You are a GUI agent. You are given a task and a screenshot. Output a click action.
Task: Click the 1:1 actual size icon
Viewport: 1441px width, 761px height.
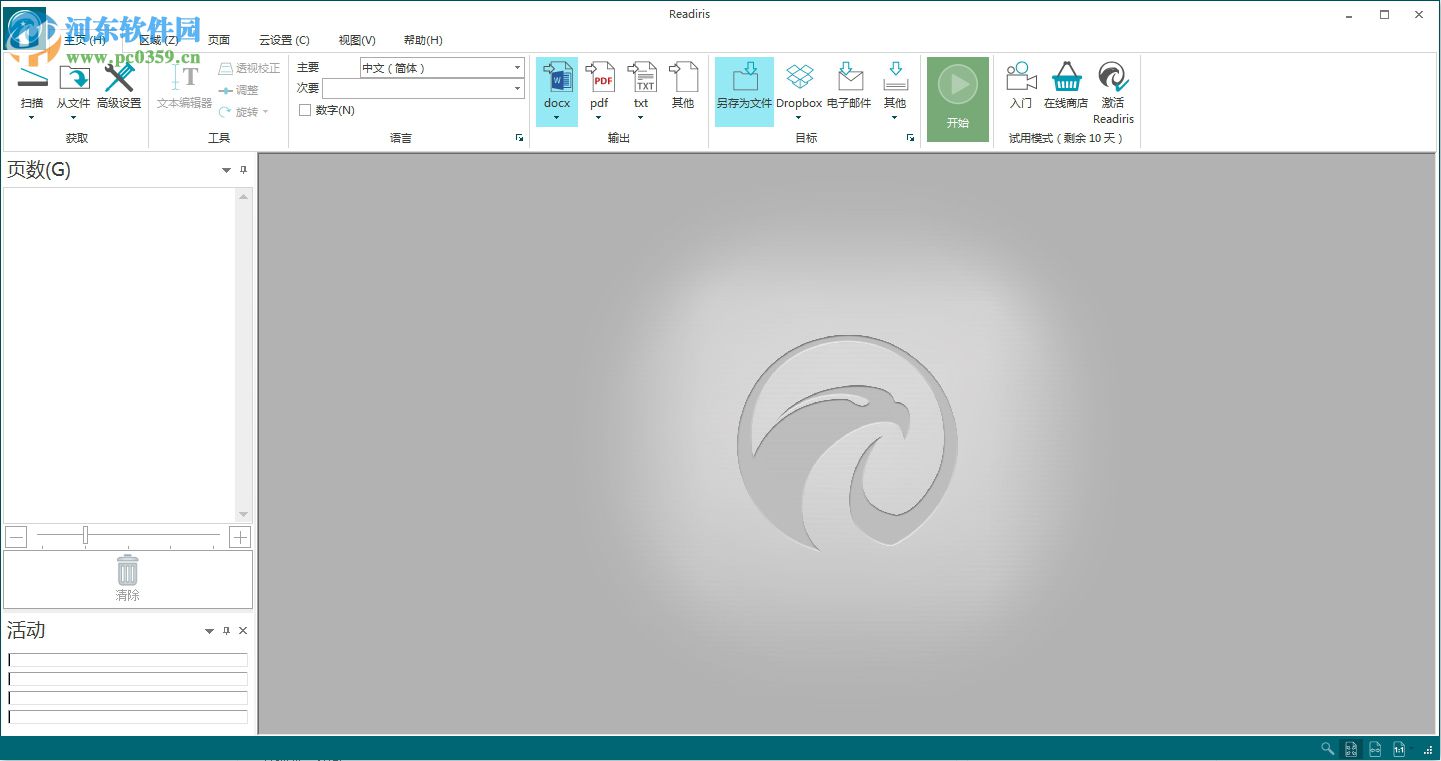pyautogui.click(x=1399, y=748)
